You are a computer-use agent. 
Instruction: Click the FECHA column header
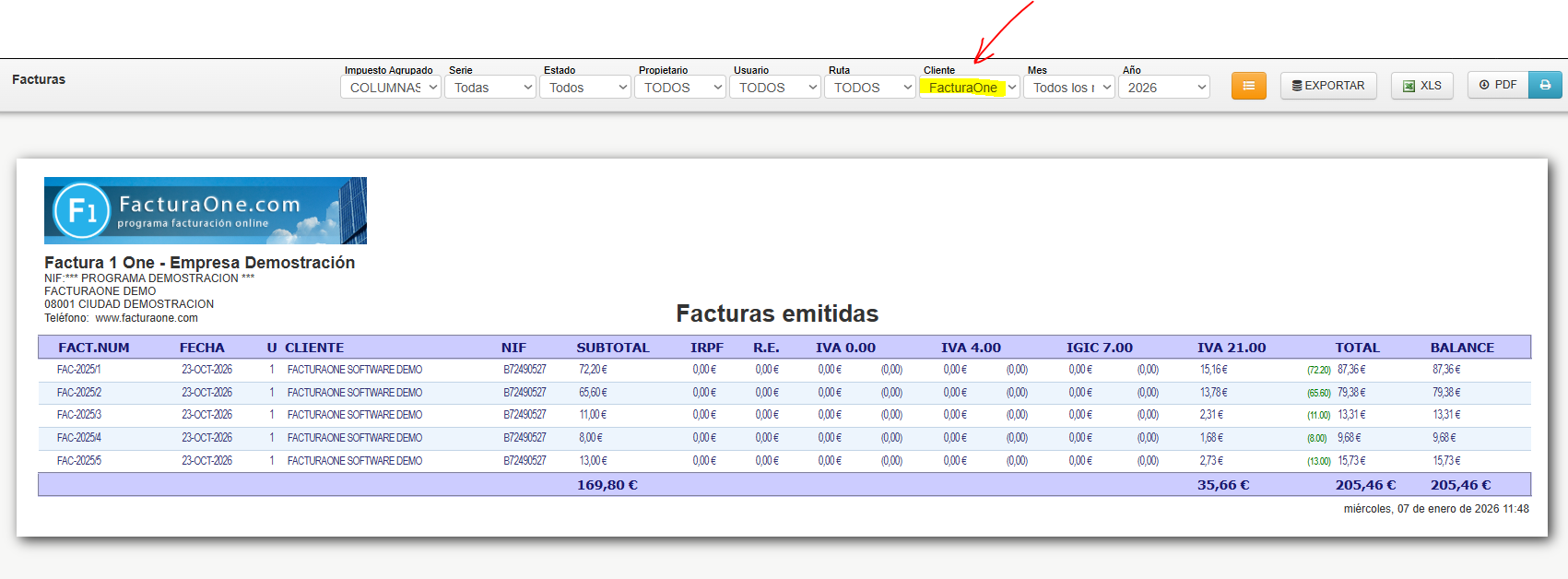pyautogui.click(x=202, y=348)
